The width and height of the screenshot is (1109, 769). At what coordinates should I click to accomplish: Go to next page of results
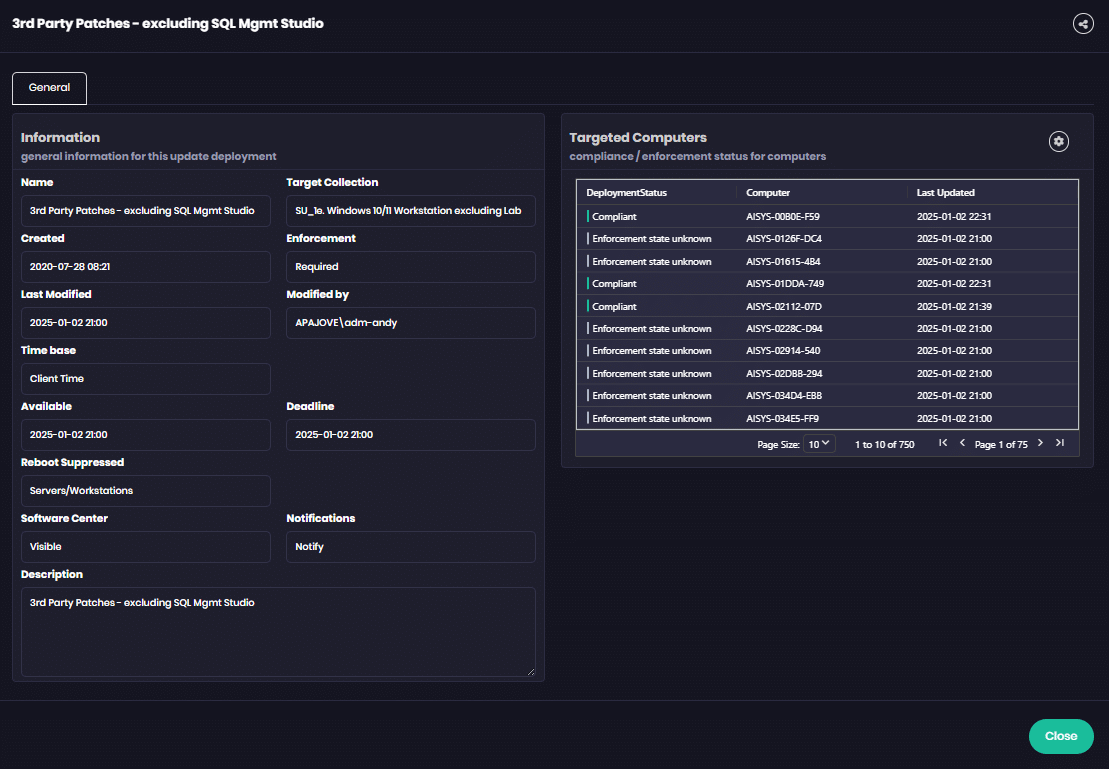point(1040,443)
